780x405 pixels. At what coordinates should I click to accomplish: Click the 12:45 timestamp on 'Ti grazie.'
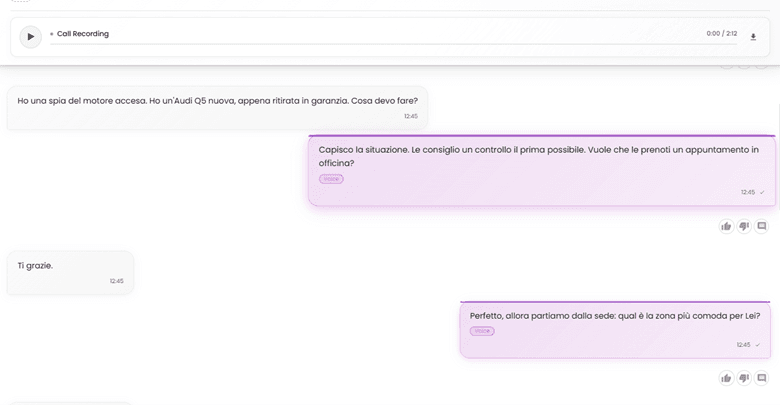coord(116,281)
